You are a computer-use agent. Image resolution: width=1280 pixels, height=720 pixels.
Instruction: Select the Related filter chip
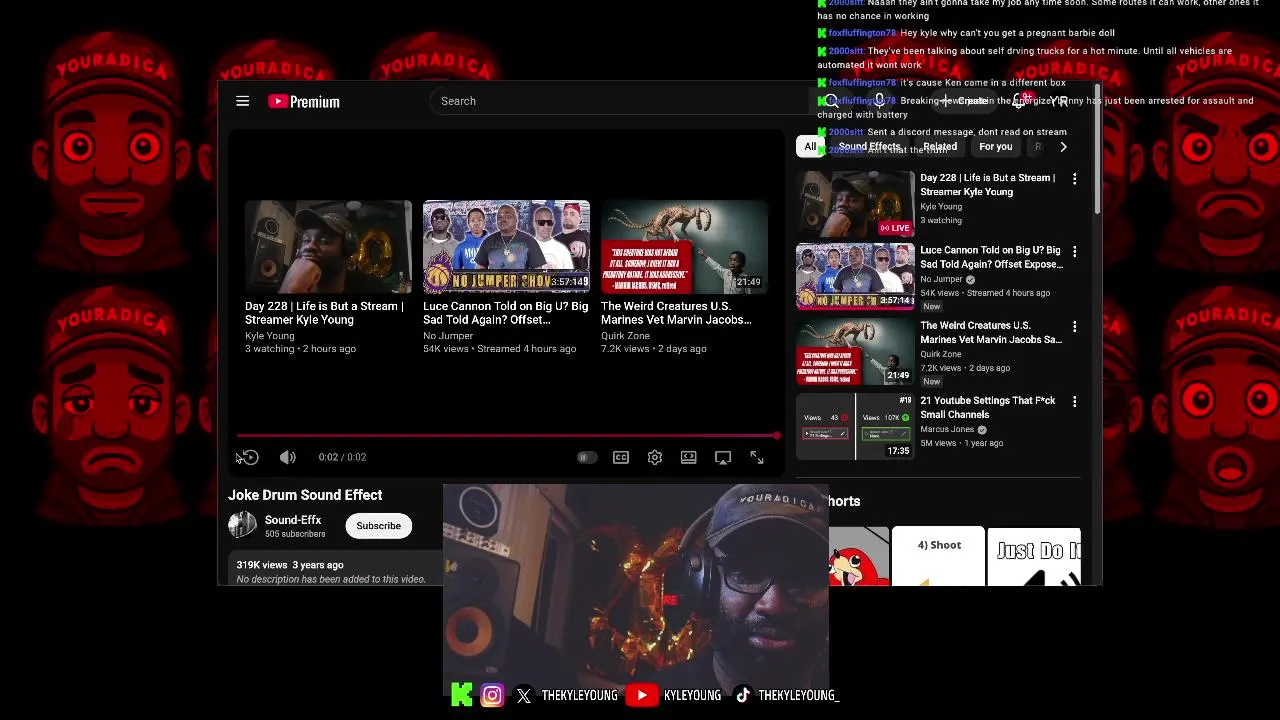940,147
